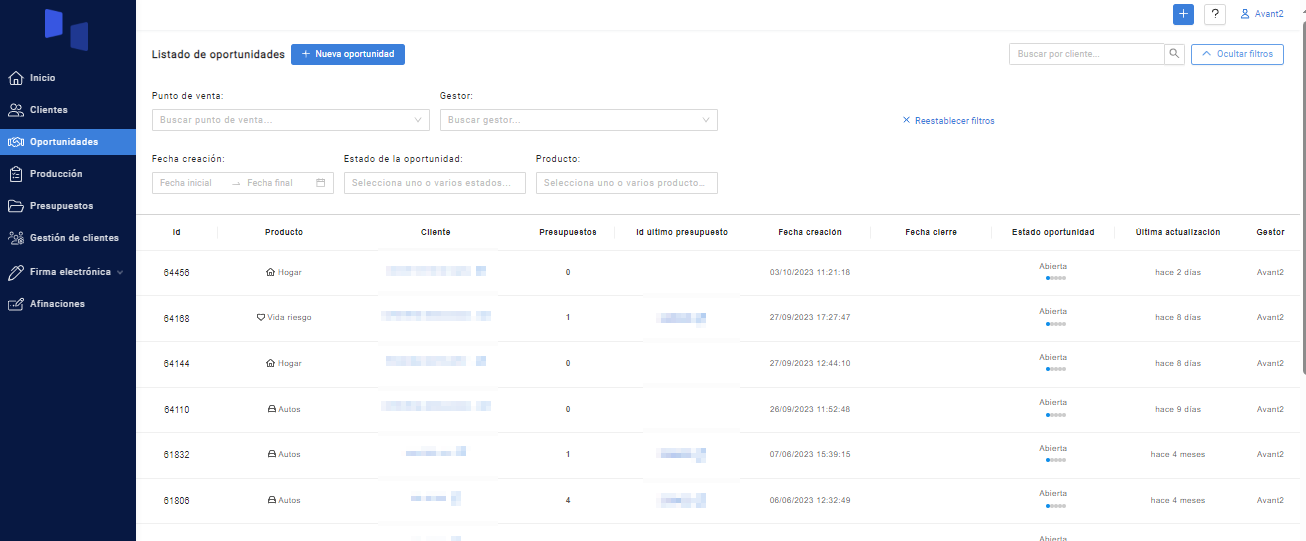Click the Nueva oportunidad button
Viewport: 1306px width, 541px height.
[348, 54]
